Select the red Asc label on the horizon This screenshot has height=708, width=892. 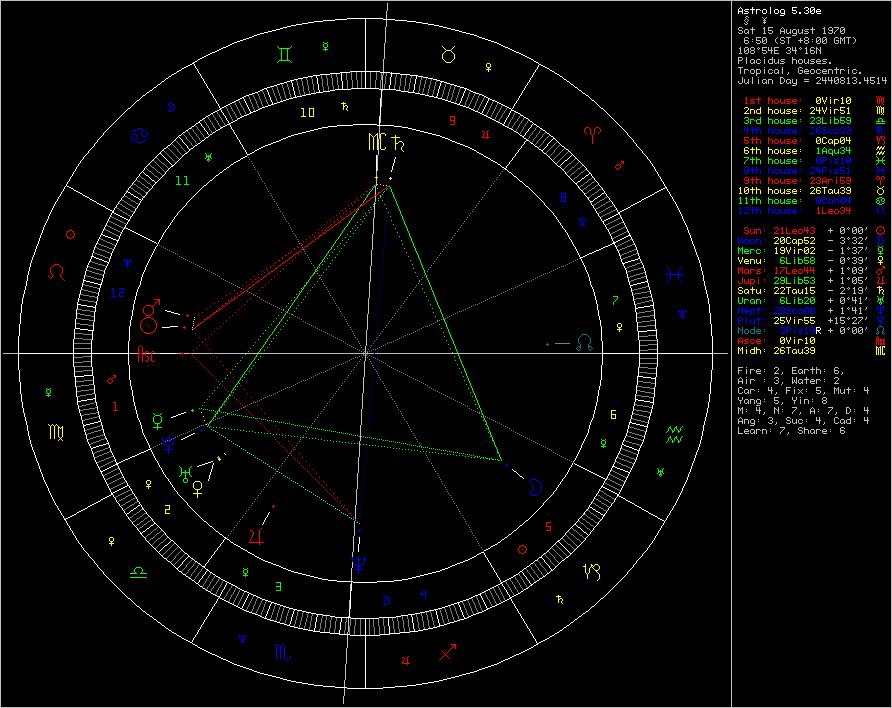click(147, 353)
